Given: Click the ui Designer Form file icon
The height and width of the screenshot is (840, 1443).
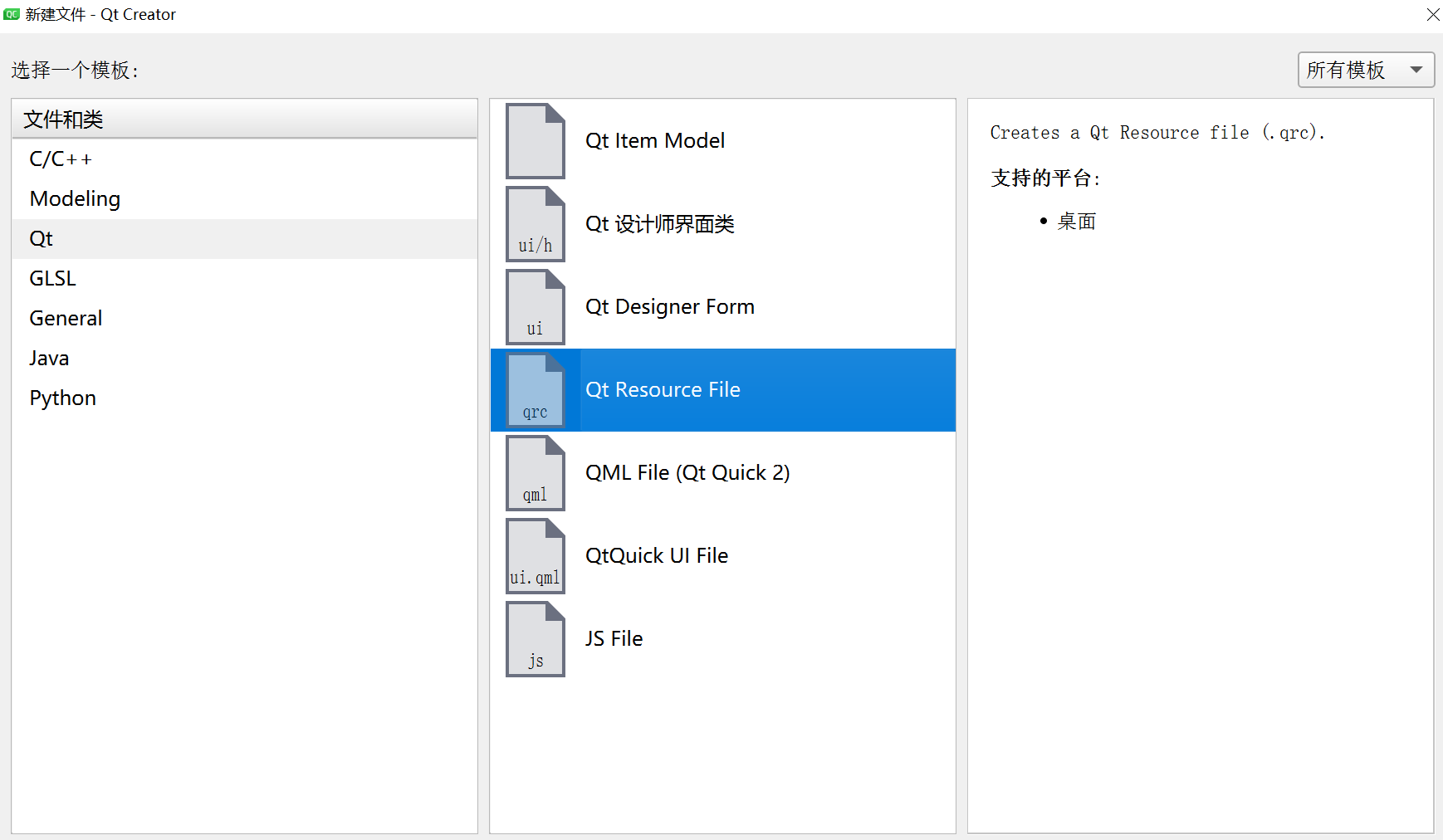Looking at the screenshot, I should coord(536,307).
